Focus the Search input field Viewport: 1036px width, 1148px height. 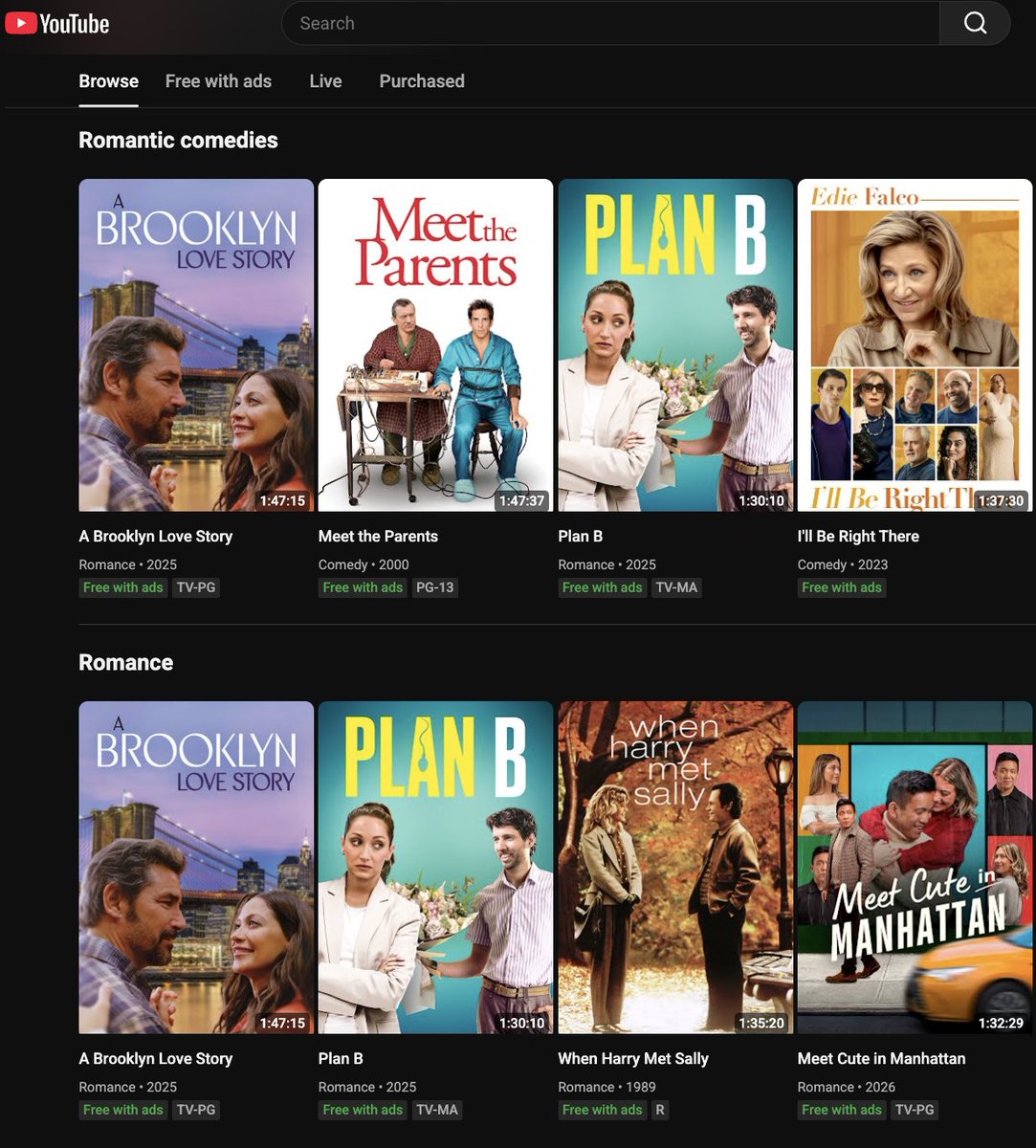pyautogui.click(x=610, y=23)
